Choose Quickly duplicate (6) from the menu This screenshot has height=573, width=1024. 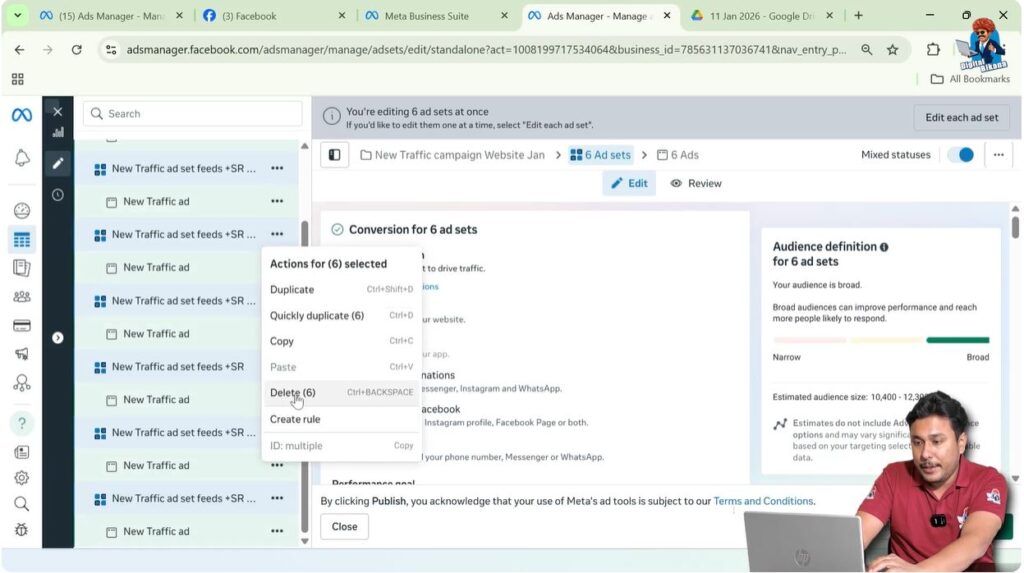coord(316,316)
